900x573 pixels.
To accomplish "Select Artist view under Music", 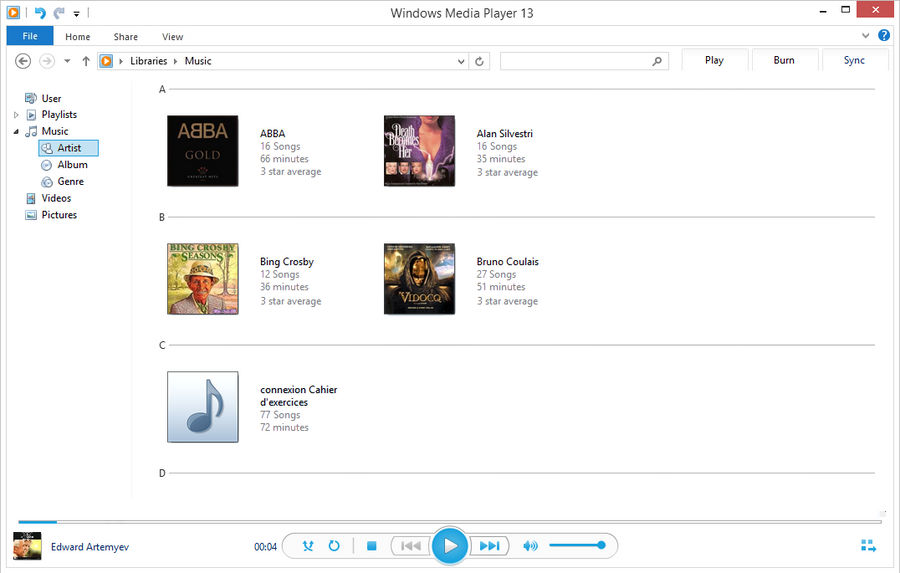I will pyautogui.click(x=69, y=148).
